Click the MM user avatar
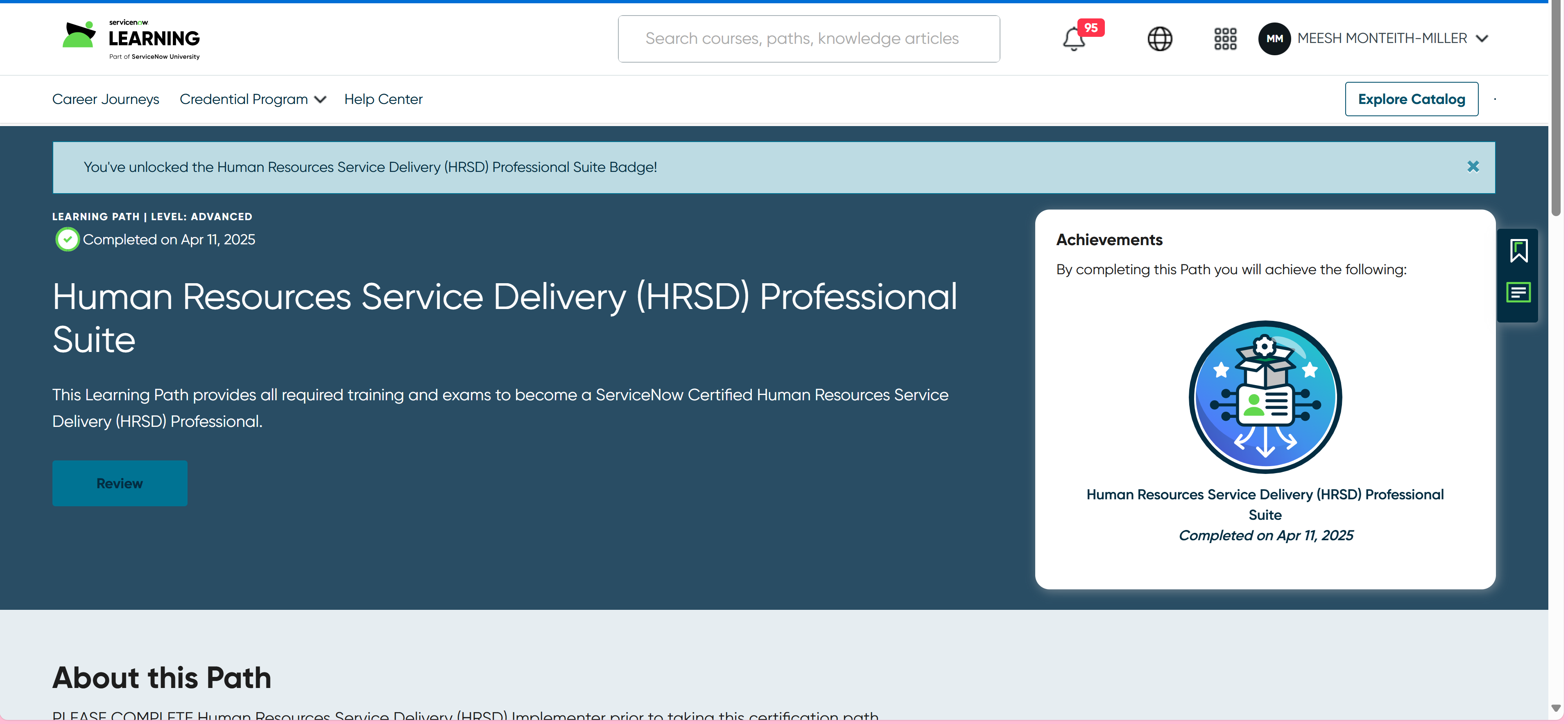 (1274, 39)
